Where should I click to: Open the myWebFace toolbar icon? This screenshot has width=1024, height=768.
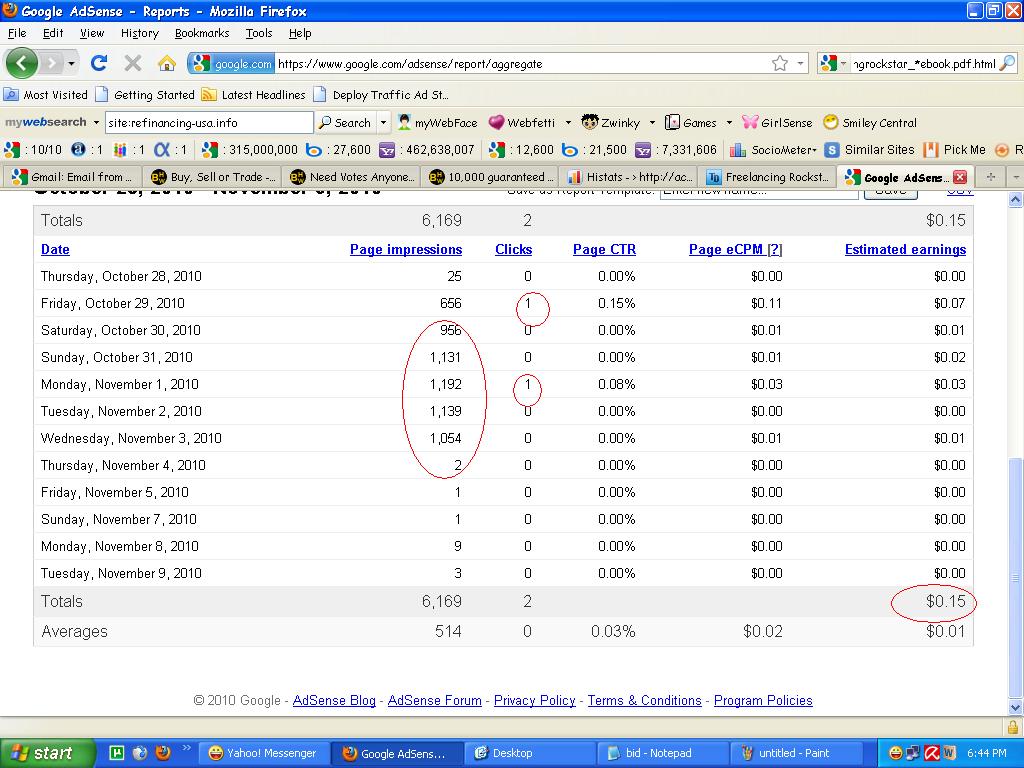click(x=405, y=122)
